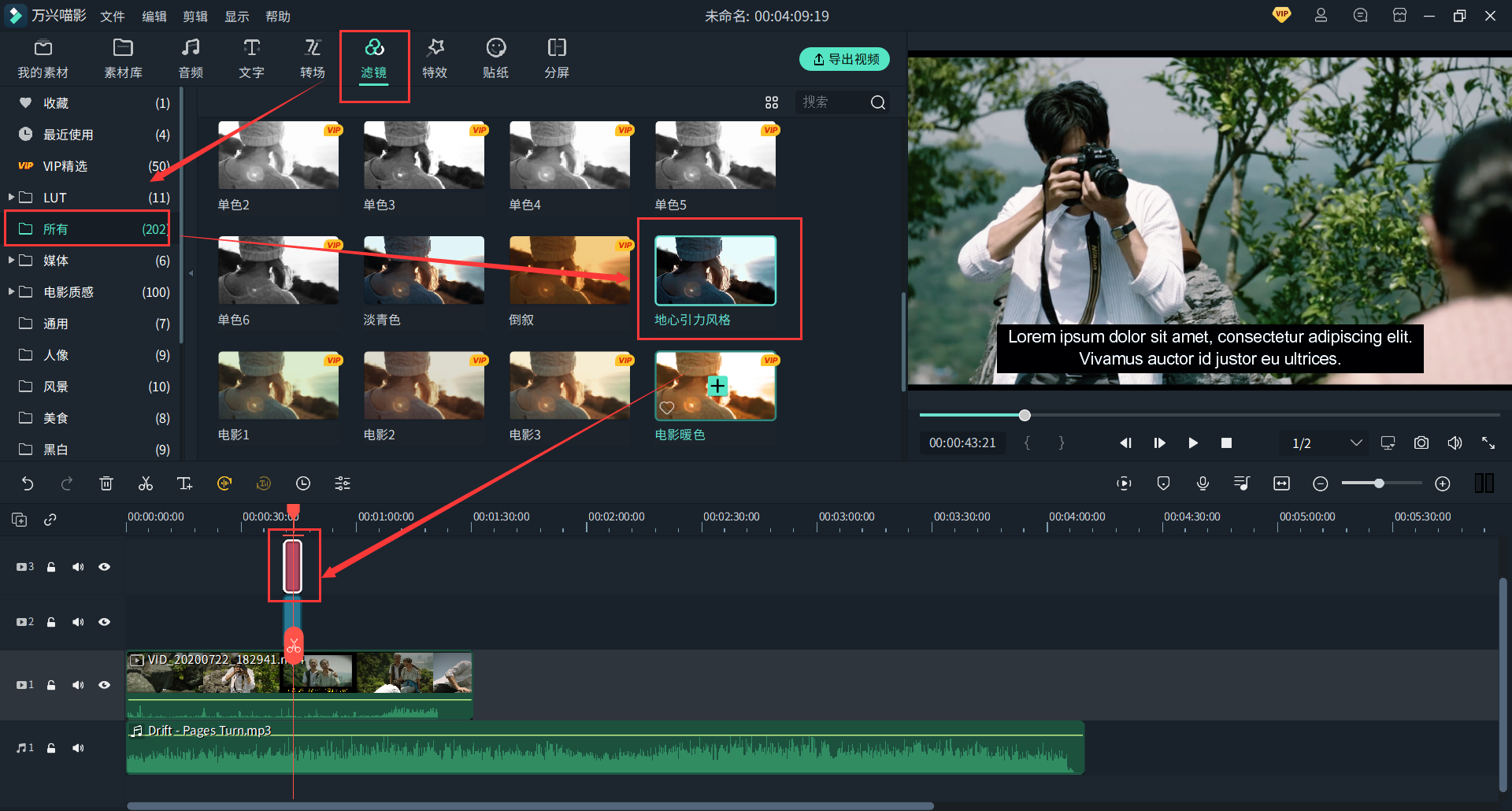Image resolution: width=1512 pixels, height=811 pixels.
Task: Click the undo arrow icon
Action: coord(28,483)
